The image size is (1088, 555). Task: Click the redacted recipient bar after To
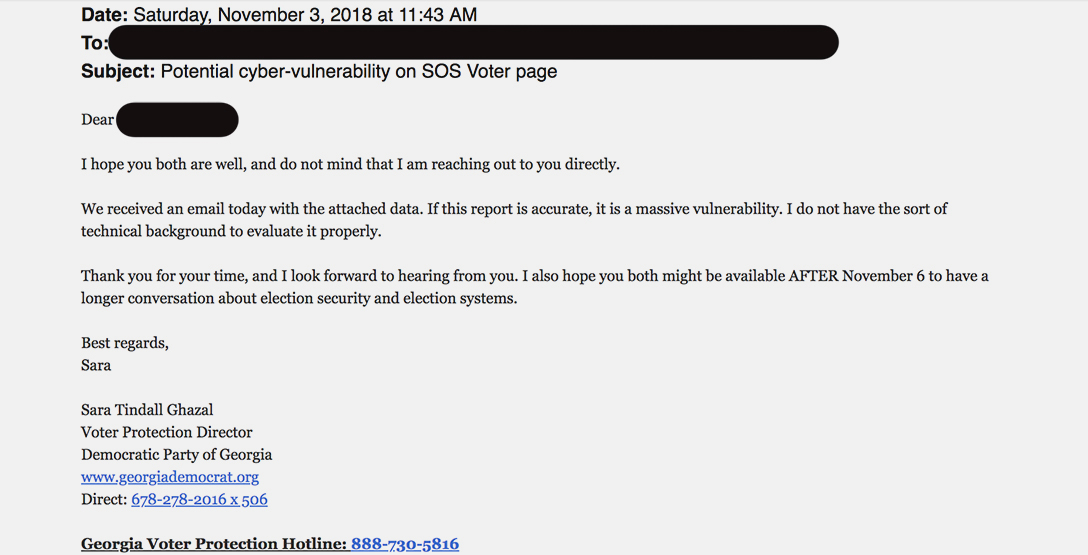(x=474, y=42)
